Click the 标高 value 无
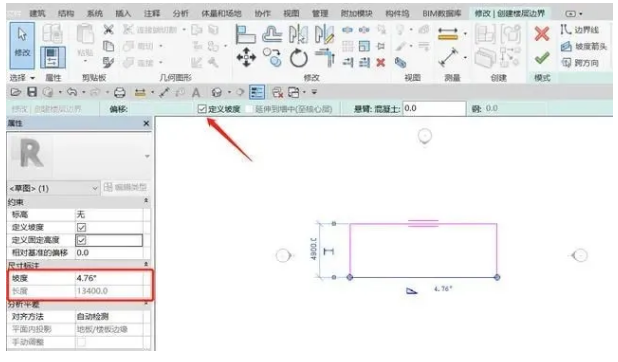Viewport: 618px width, 362px height. (109, 215)
